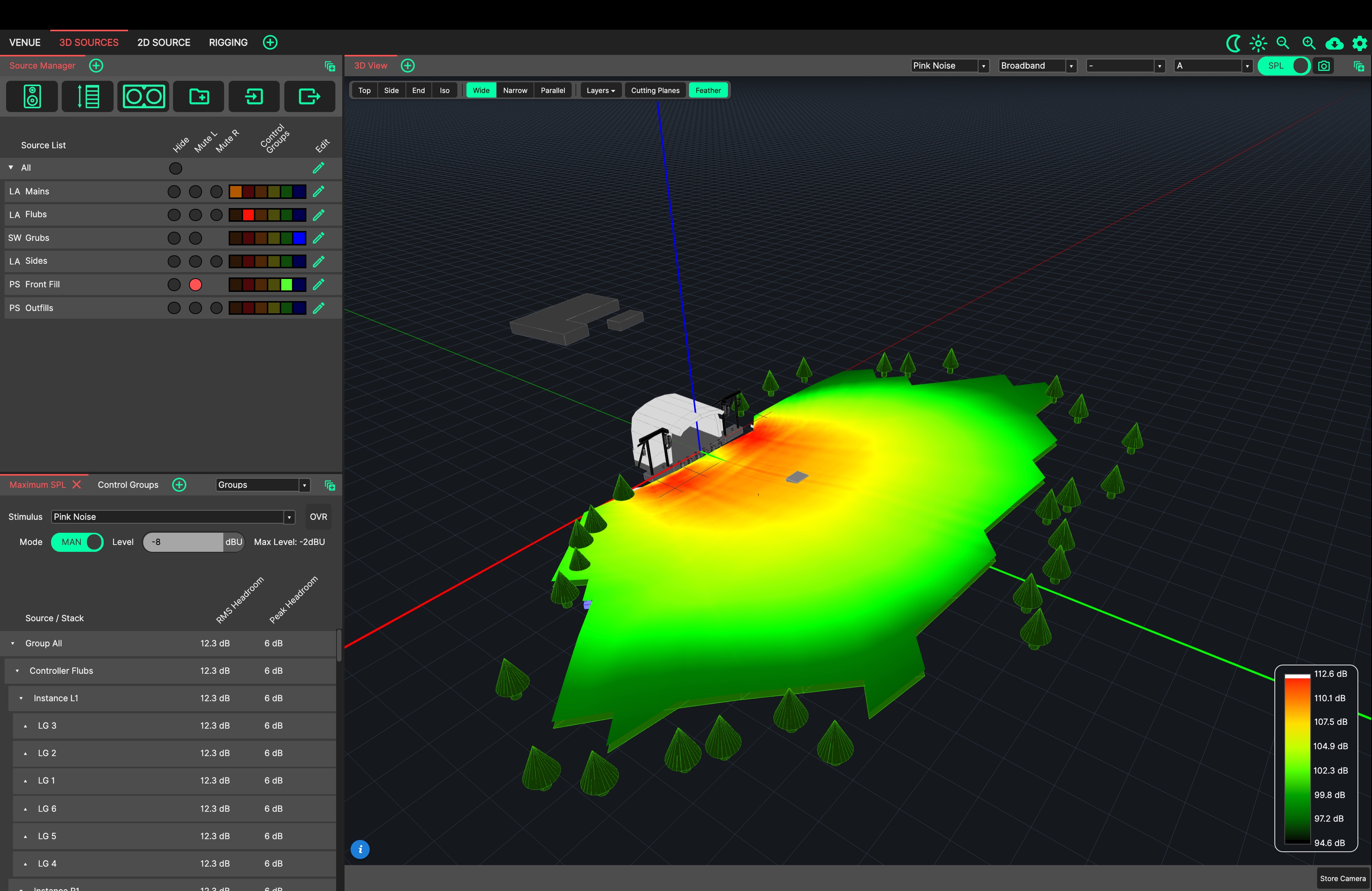The width and height of the screenshot is (1372, 891).
Task: Switch to dark mode moon icon
Action: pyautogui.click(x=1233, y=43)
